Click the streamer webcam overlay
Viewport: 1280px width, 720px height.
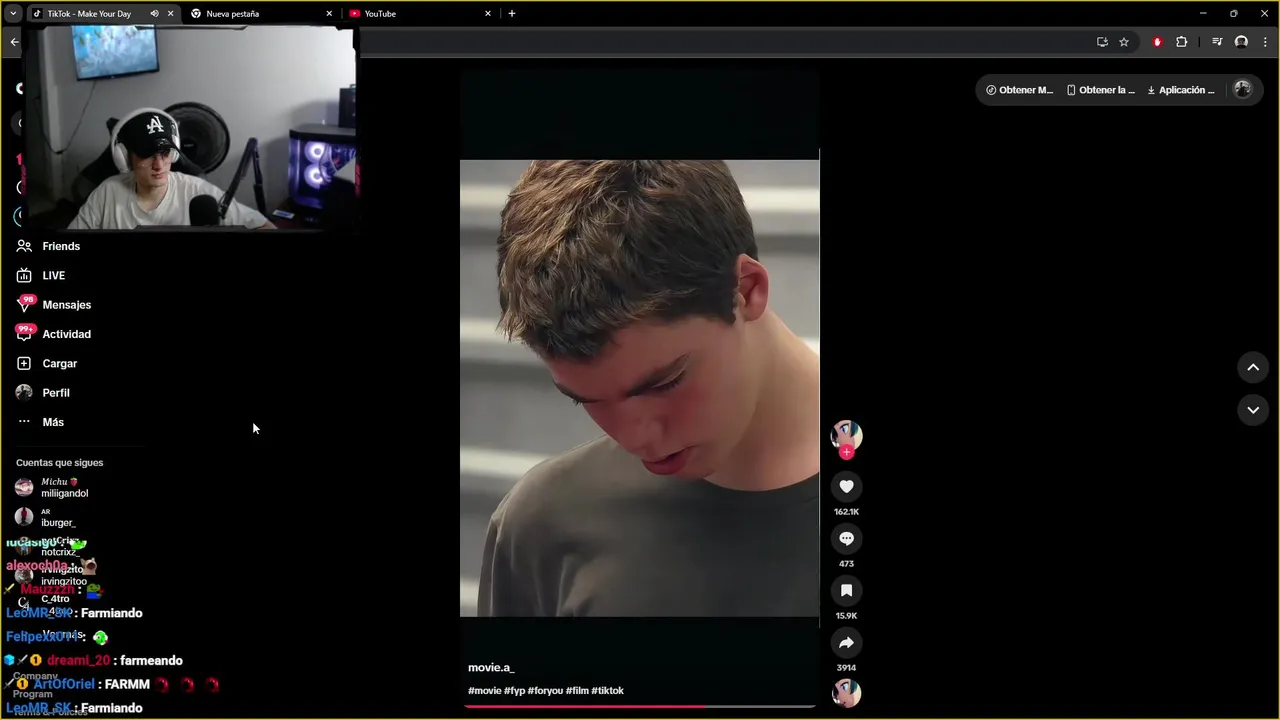pos(190,128)
